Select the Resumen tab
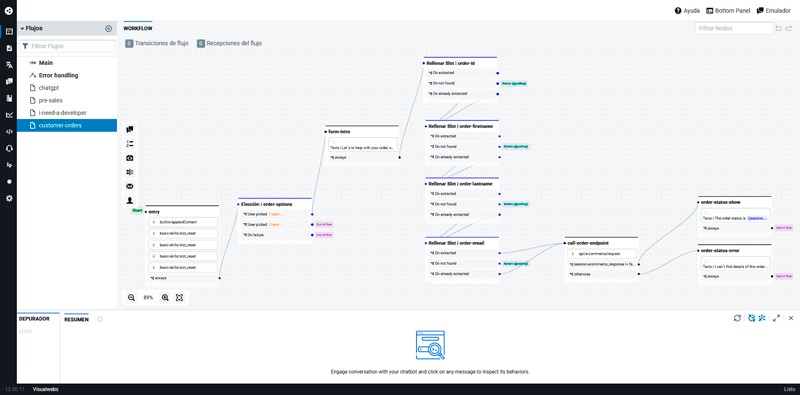This screenshot has height=395, width=800. (x=76, y=319)
